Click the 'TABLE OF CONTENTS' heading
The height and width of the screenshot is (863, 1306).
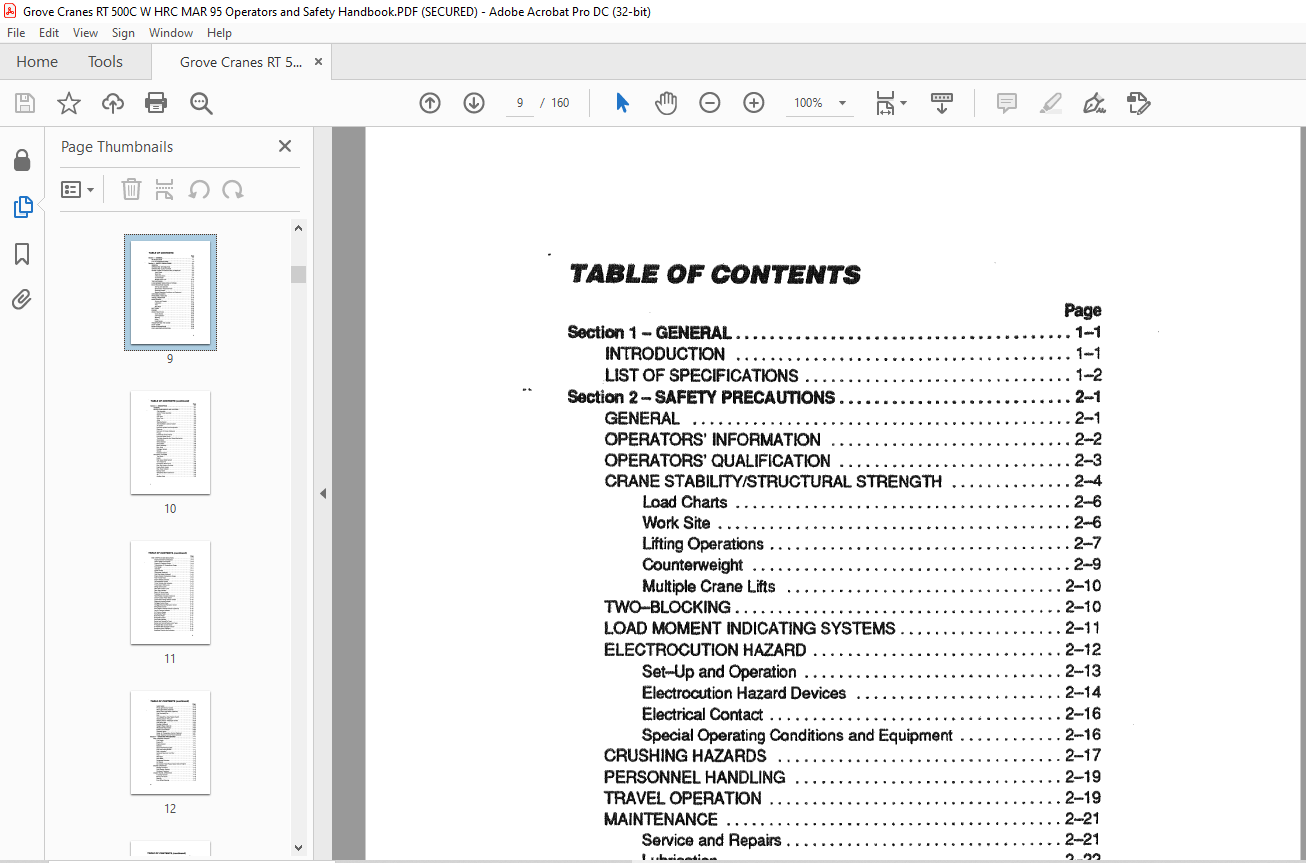tap(715, 274)
